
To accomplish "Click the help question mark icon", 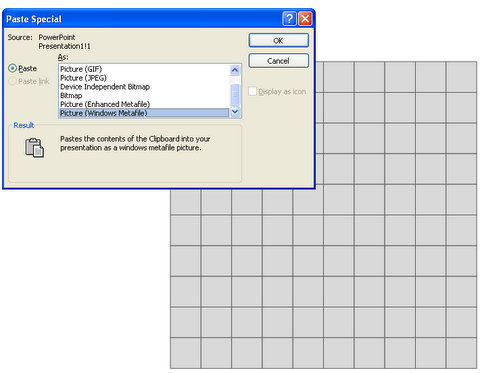I will coord(289,19).
